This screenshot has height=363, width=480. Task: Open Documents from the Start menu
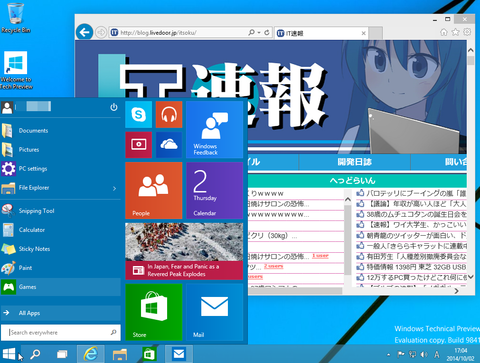[x=60, y=131]
